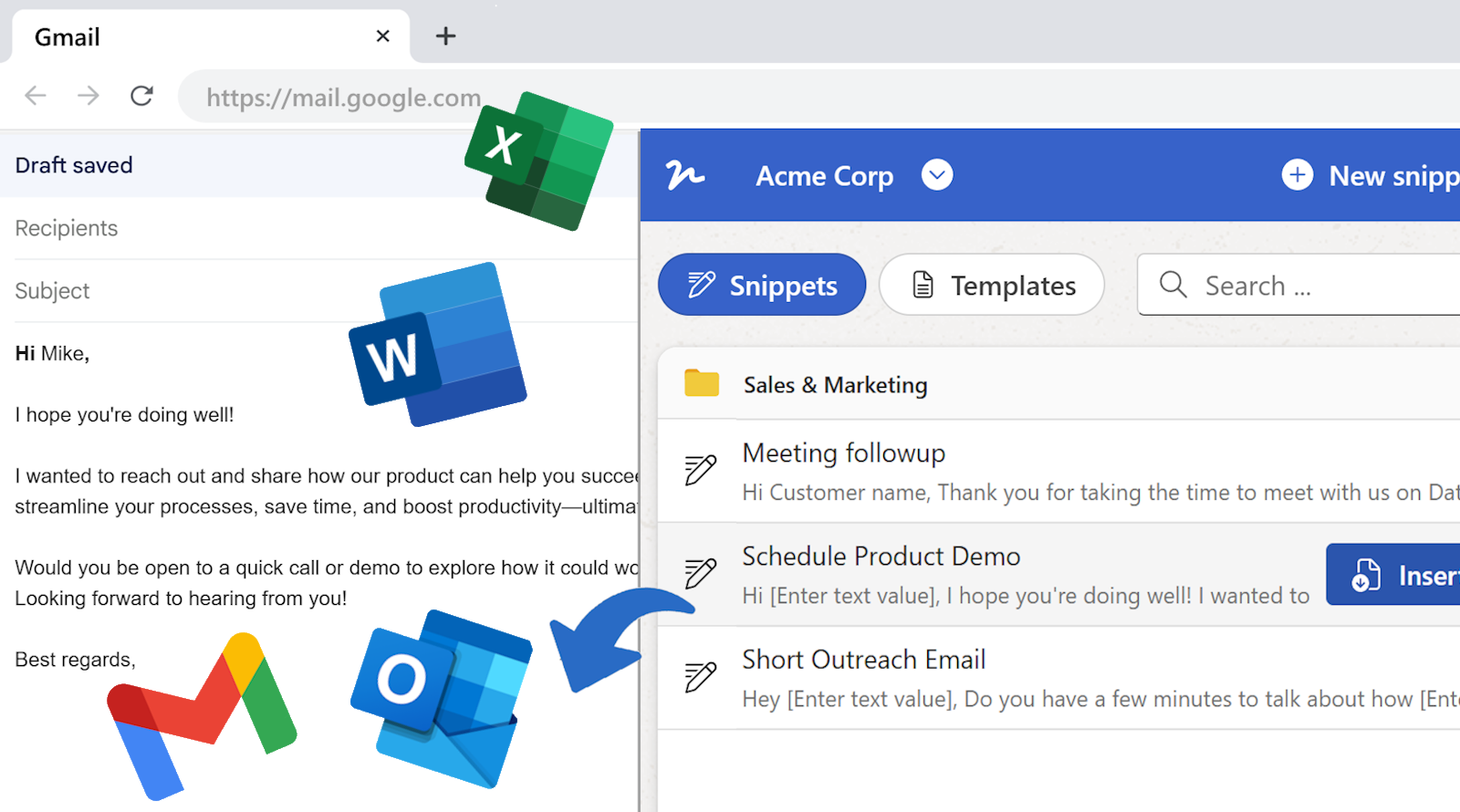
Task: Click the Acme Corp workspace name
Action: click(825, 175)
